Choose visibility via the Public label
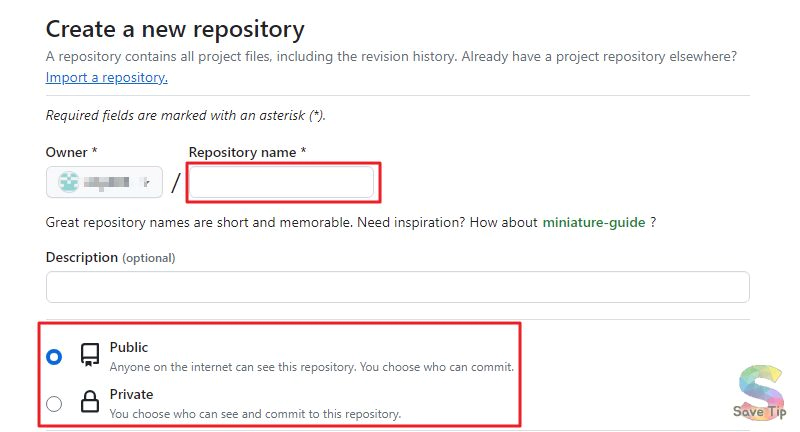Image resolution: width=800 pixels, height=432 pixels. pos(129,347)
